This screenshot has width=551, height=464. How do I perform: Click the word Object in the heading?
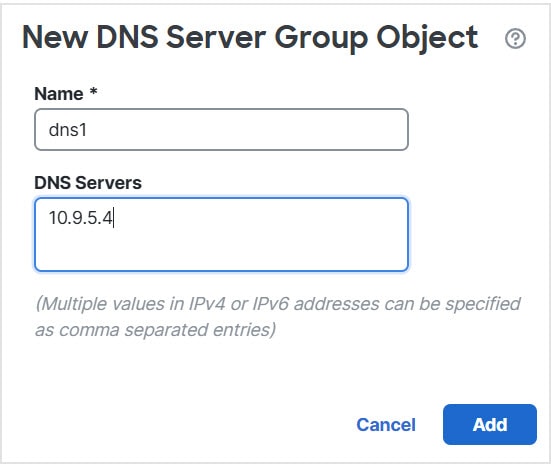pyautogui.click(x=427, y=38)
